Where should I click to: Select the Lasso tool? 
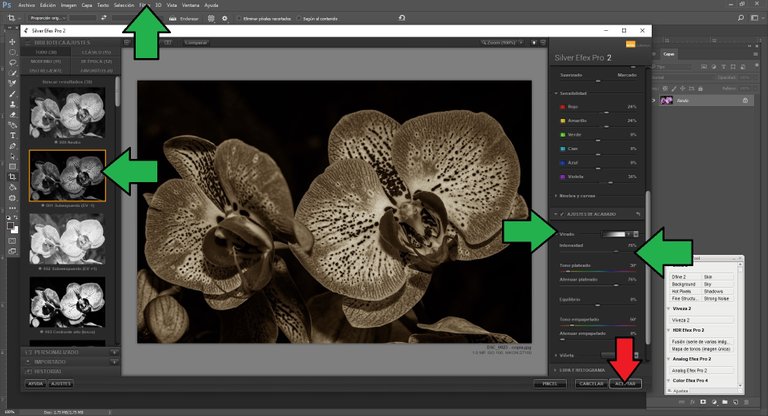[x=12, y=63]
